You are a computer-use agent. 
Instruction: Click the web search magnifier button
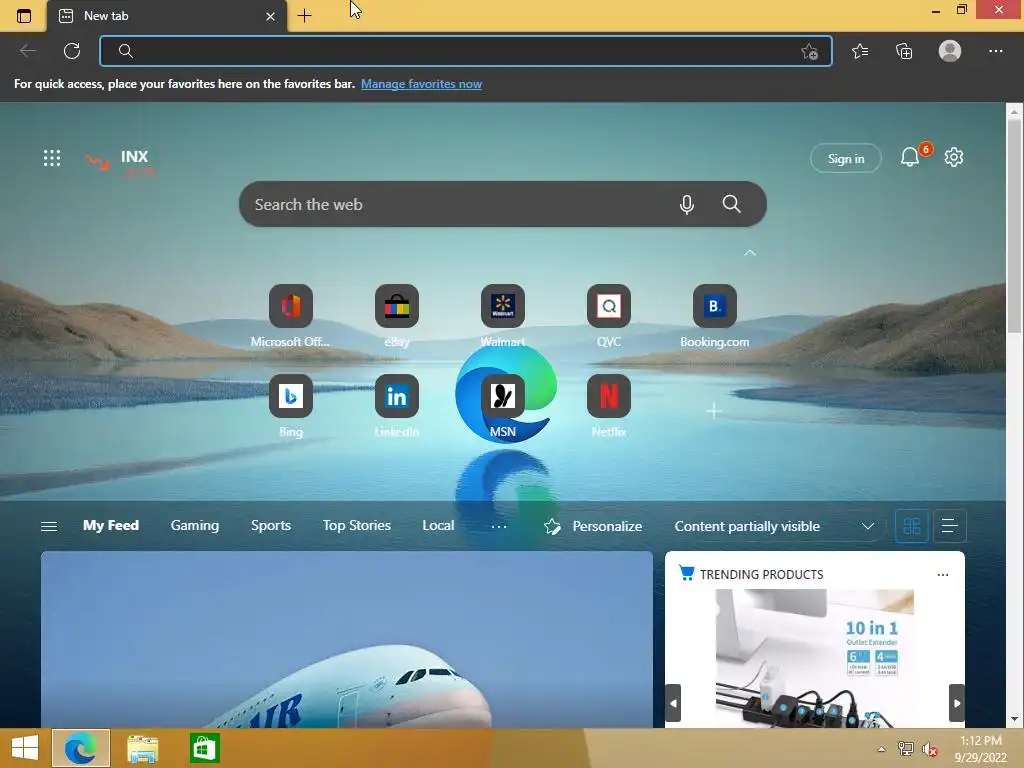[731, 204]
